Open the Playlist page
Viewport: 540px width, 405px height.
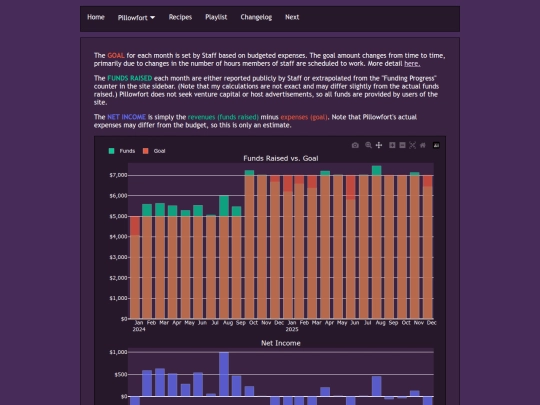[216, 17]
